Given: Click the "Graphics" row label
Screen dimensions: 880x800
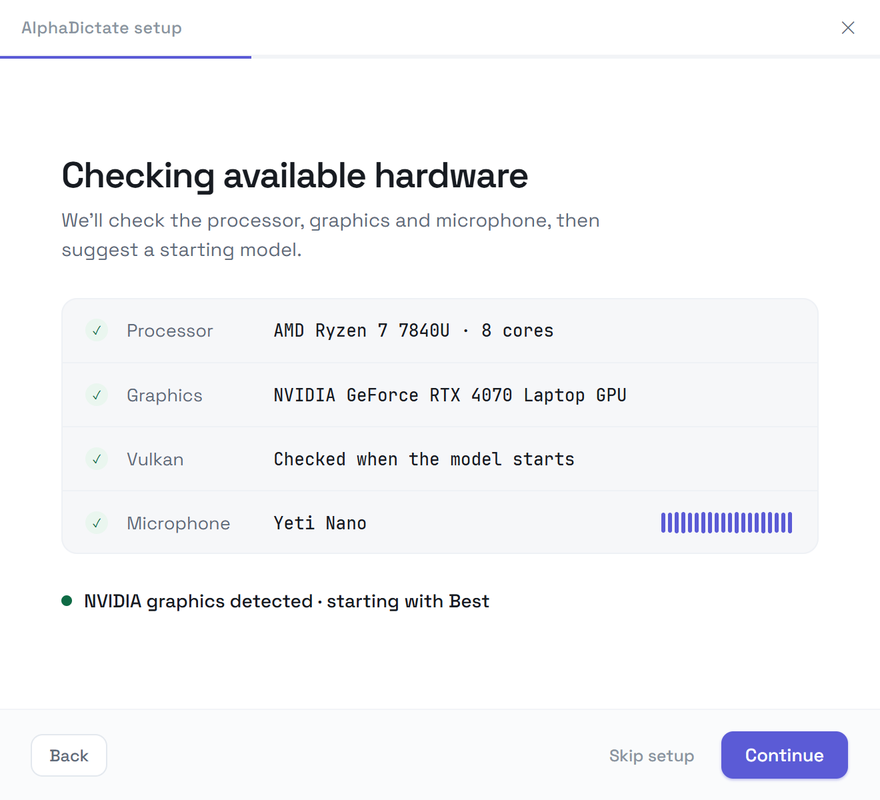Looking at the screenshot, I should [164, 395].
